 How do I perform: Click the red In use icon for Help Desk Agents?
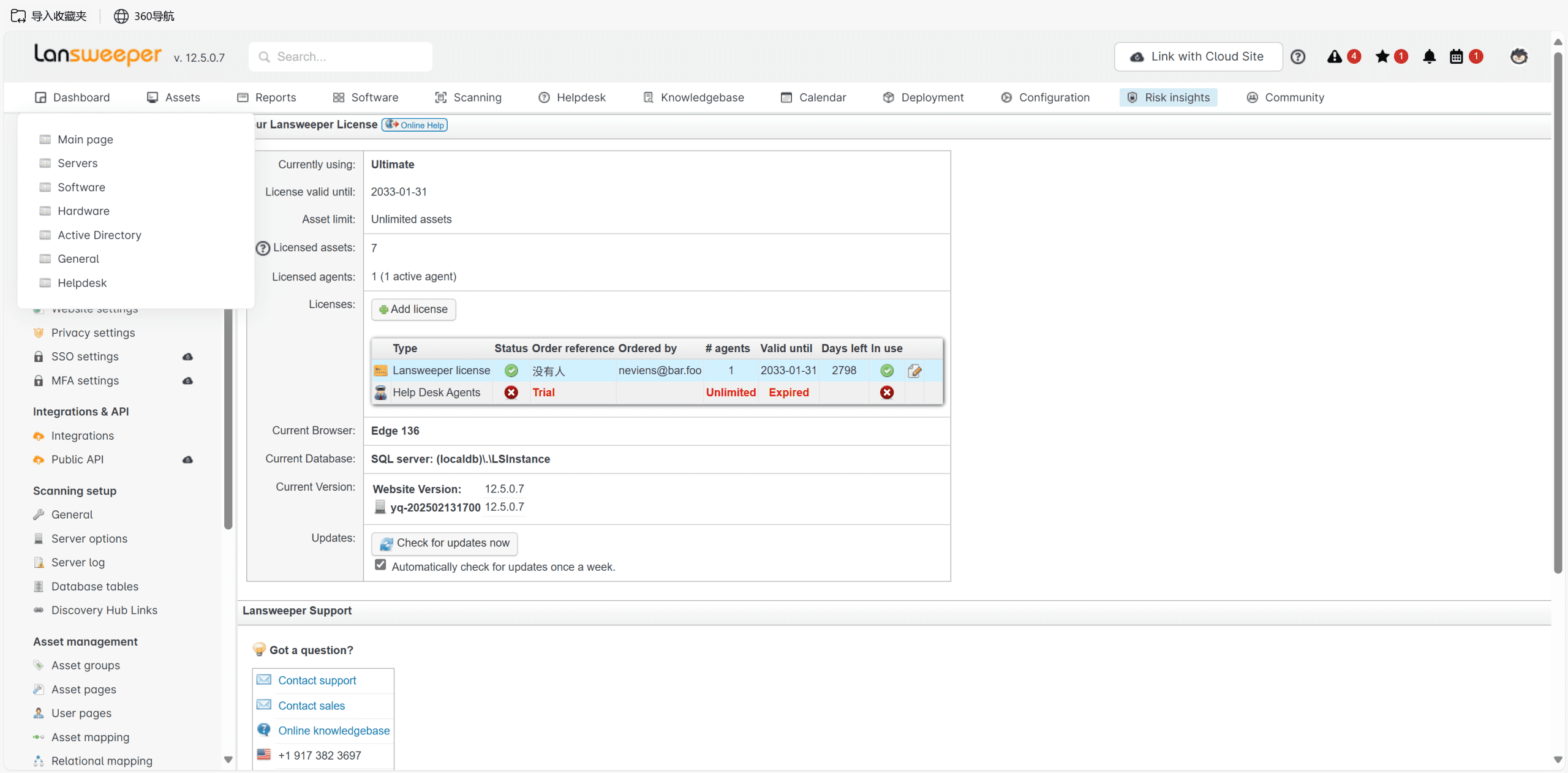pyautogui.click(x=887, y=393)
